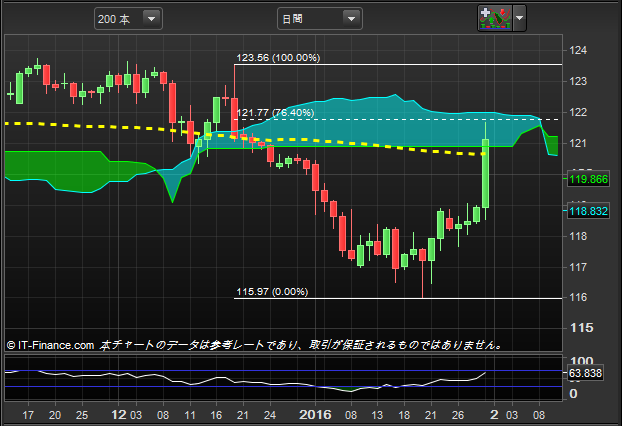
Task: Click the 123 price axis label
Action: click(x=578, y=81)
